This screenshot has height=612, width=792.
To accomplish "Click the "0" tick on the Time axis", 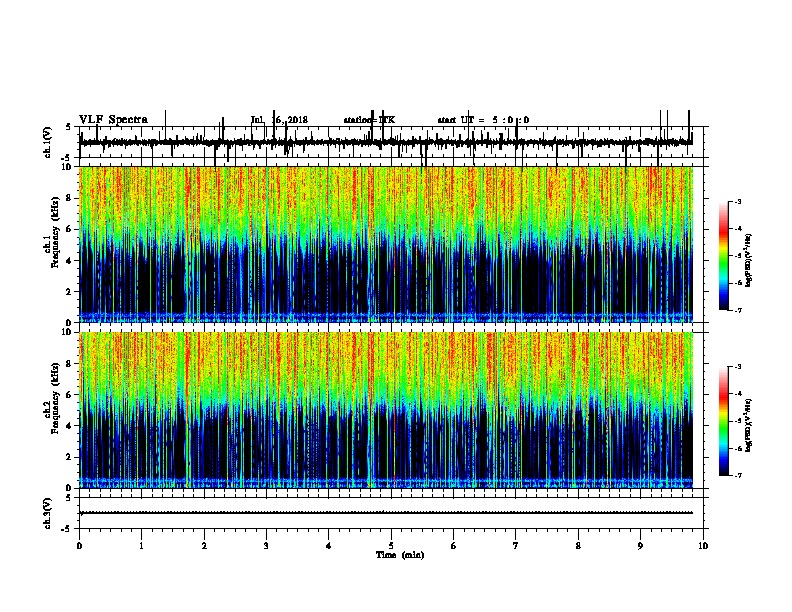I will (x=79, y=546).
